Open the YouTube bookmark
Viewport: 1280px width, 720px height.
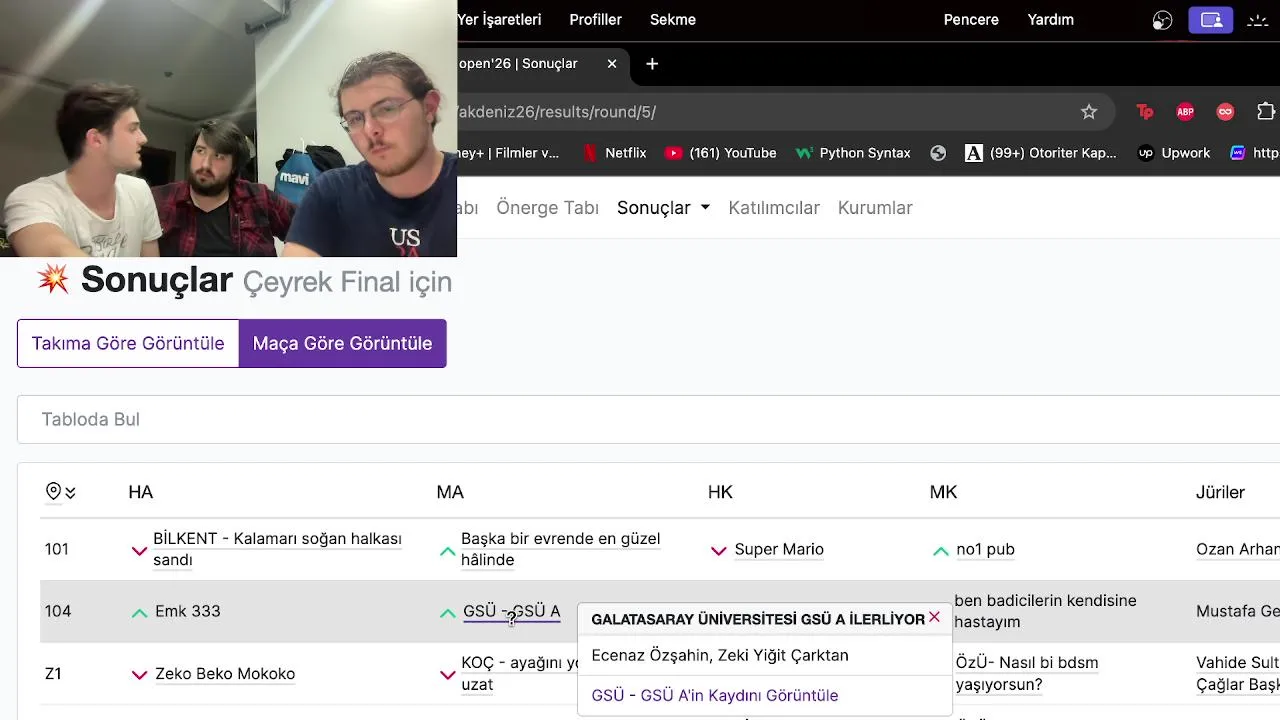pyautogui.click(x=721, y=153)
